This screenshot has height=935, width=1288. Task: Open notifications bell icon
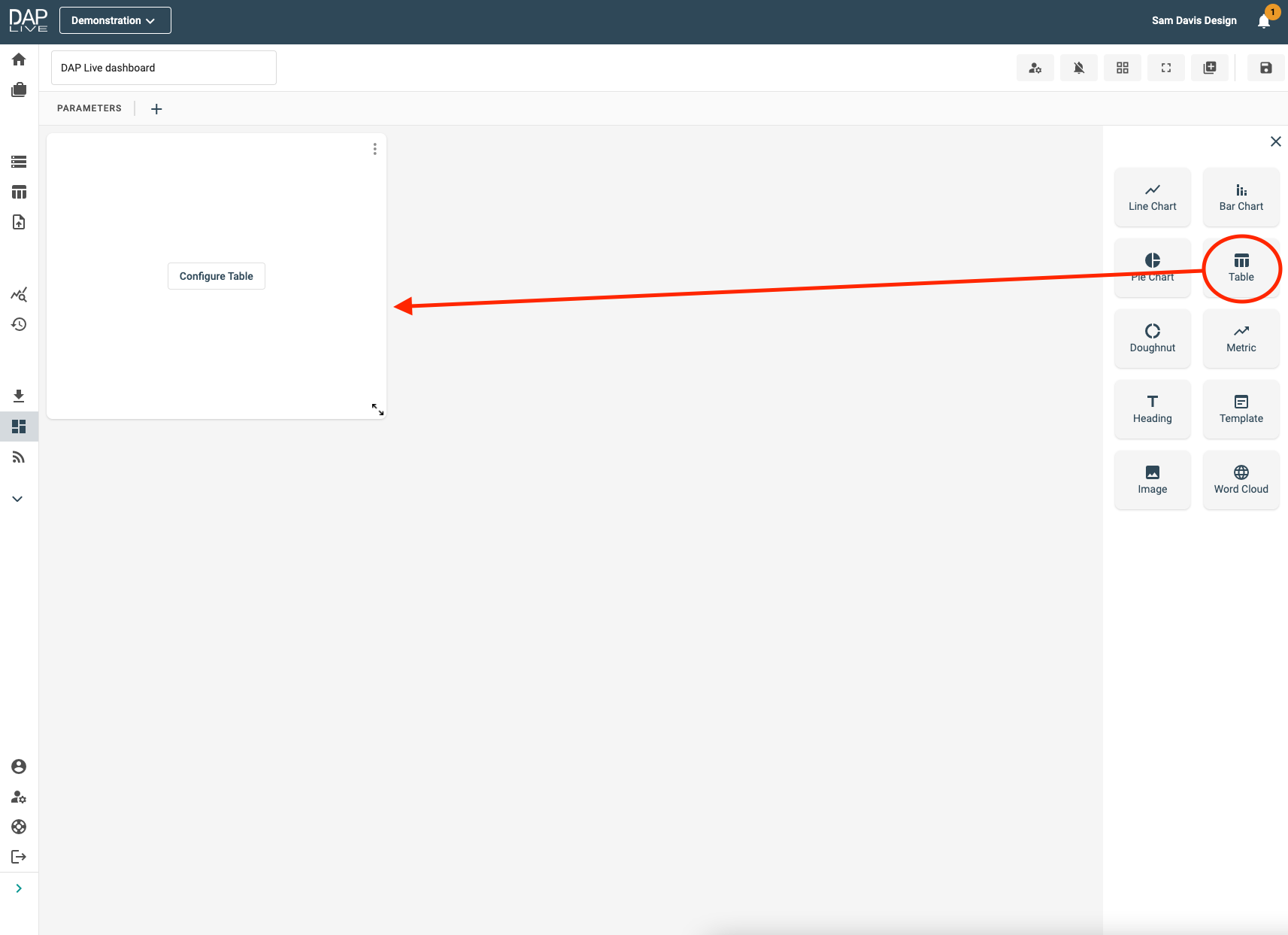[1264, 21]
